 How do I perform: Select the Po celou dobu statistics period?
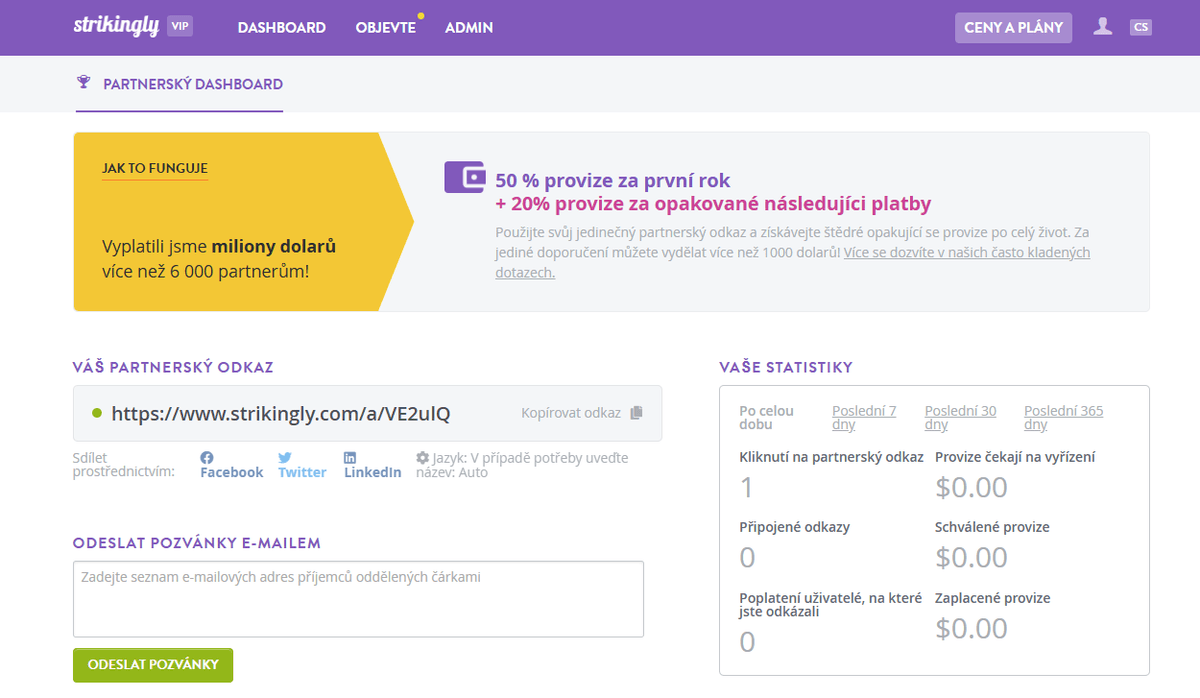point(767,417)
